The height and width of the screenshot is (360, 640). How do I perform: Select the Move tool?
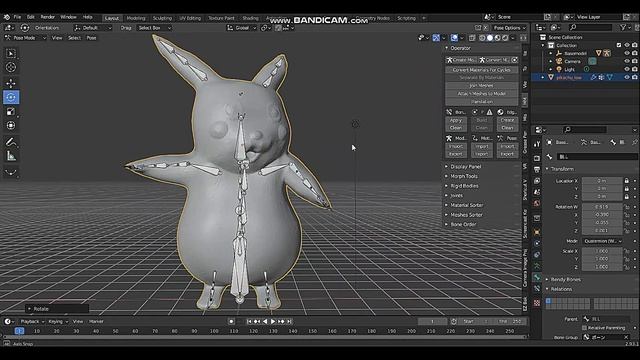click(11, 83)
